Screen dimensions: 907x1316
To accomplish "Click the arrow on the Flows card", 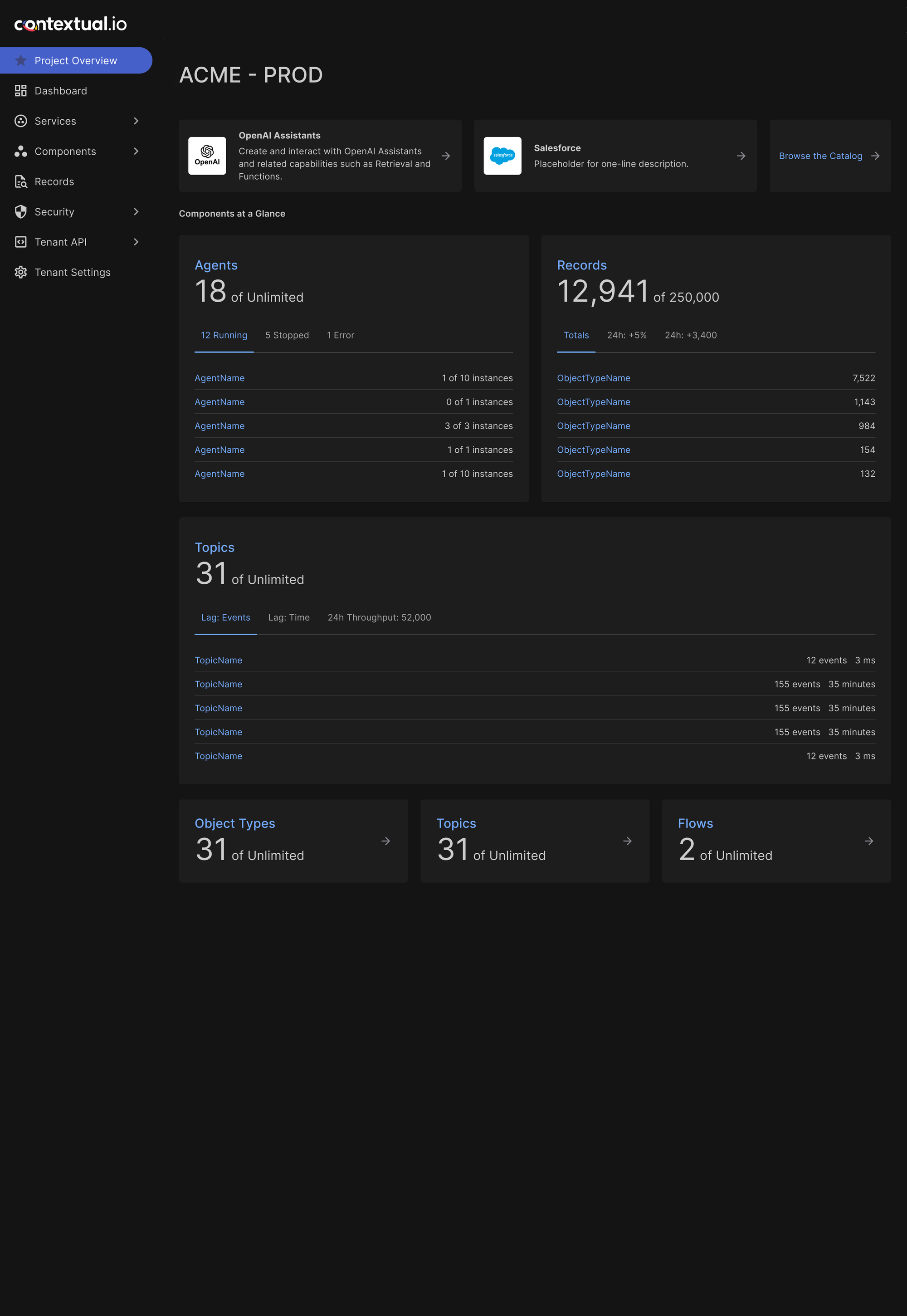I will click(x=868, y=841).
